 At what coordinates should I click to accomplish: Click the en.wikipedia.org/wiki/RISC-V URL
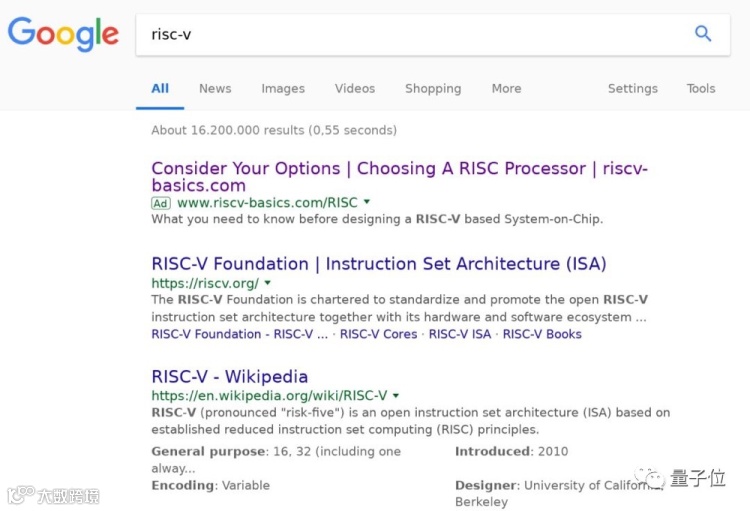click(x=269, y=396)
